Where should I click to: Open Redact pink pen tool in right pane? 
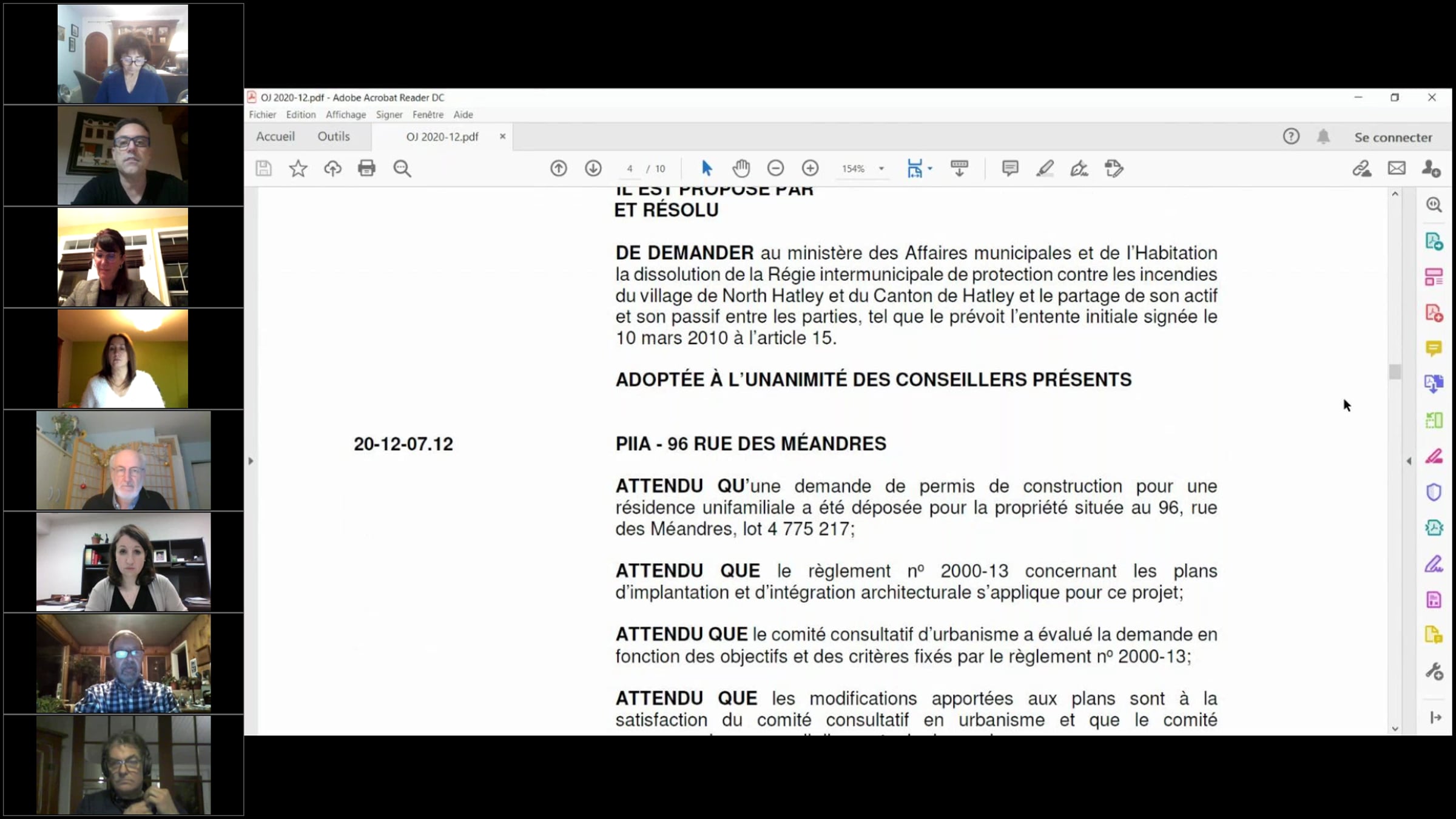click(x=1434, y=456)
